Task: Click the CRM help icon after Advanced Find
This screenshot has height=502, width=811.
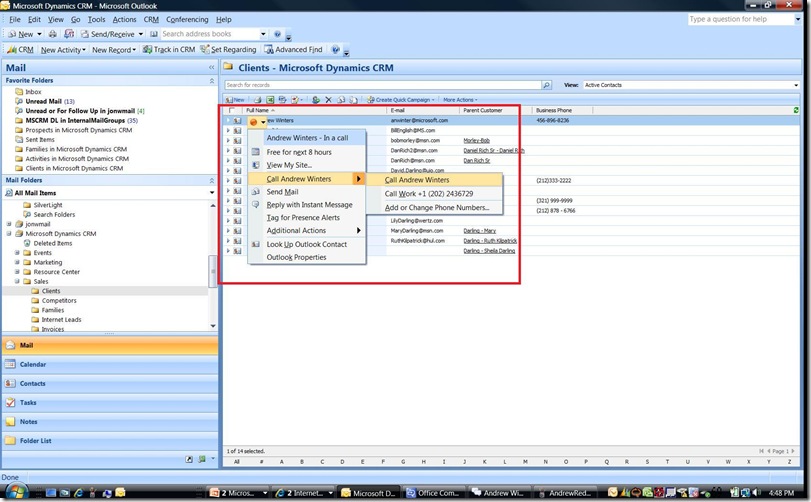Action: point(336,50)
